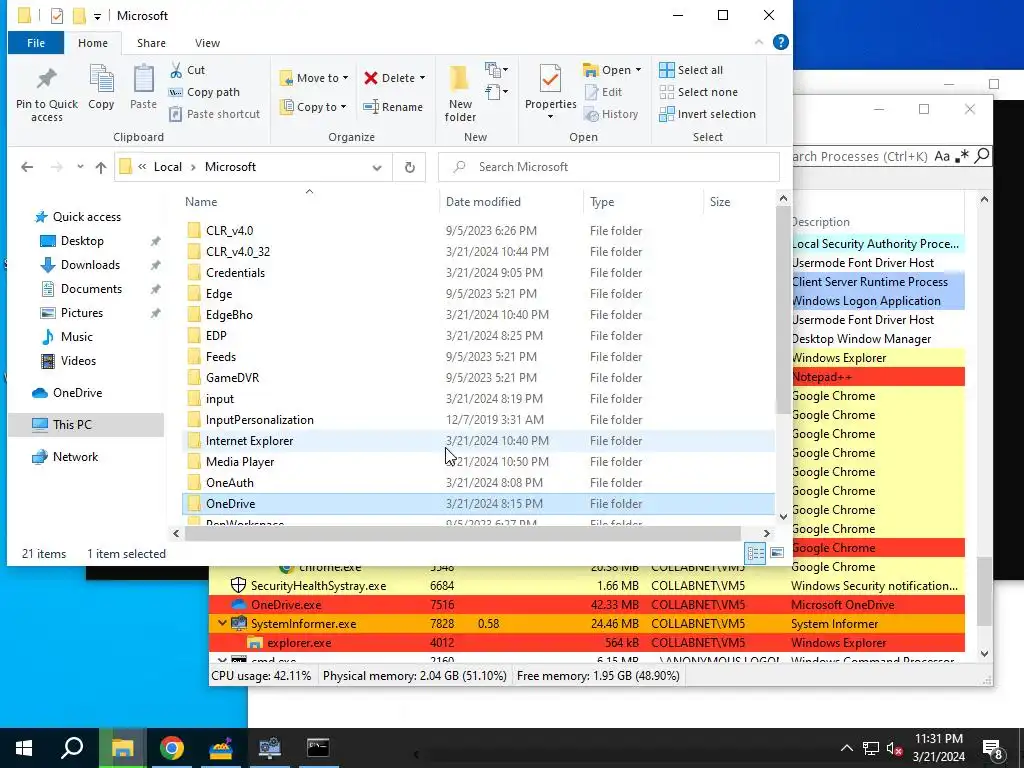Open Google Chrome from taskbar
This screenshot has width=1024, height=768.
(172, 748)
